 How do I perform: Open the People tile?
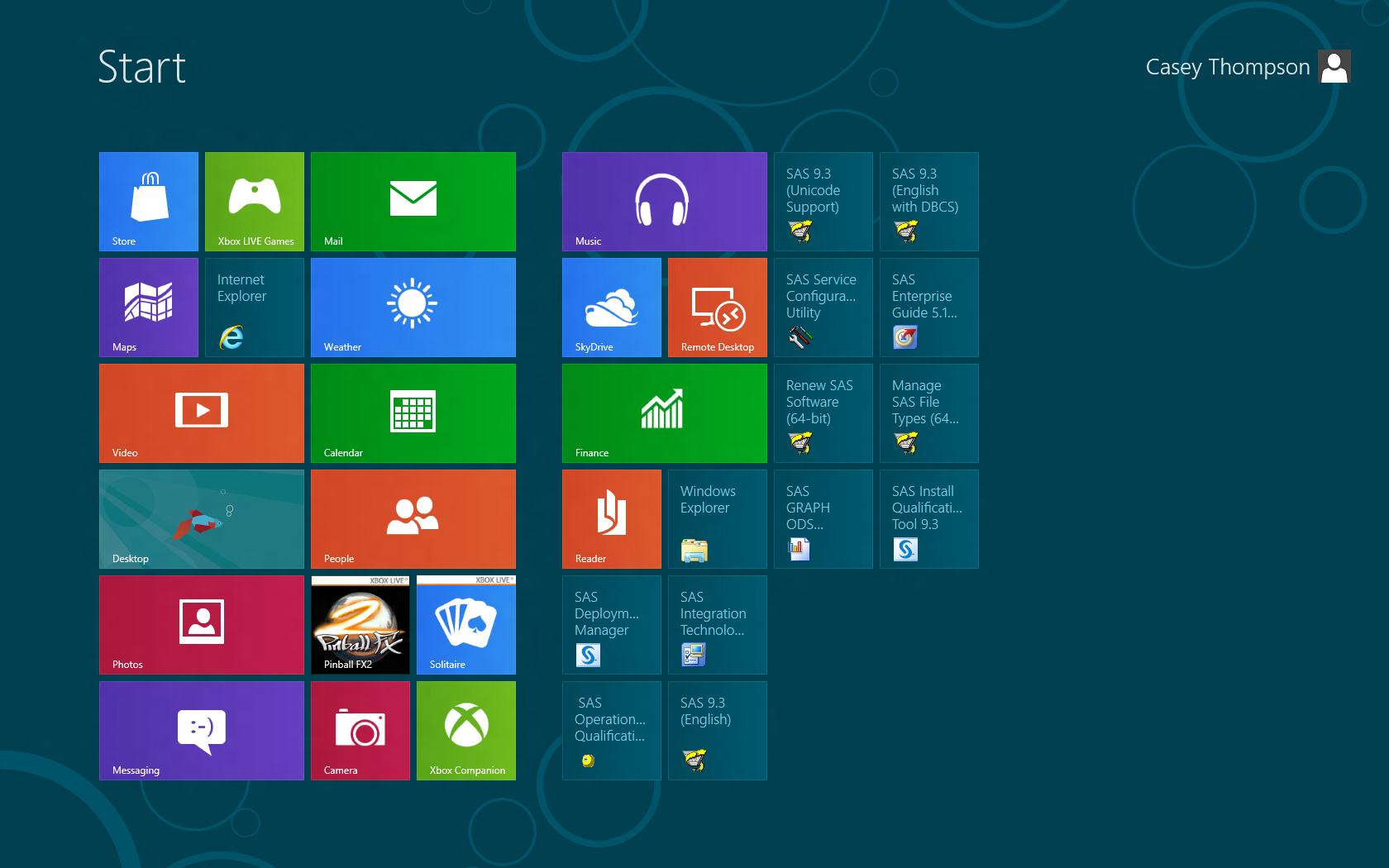point(413,519)
